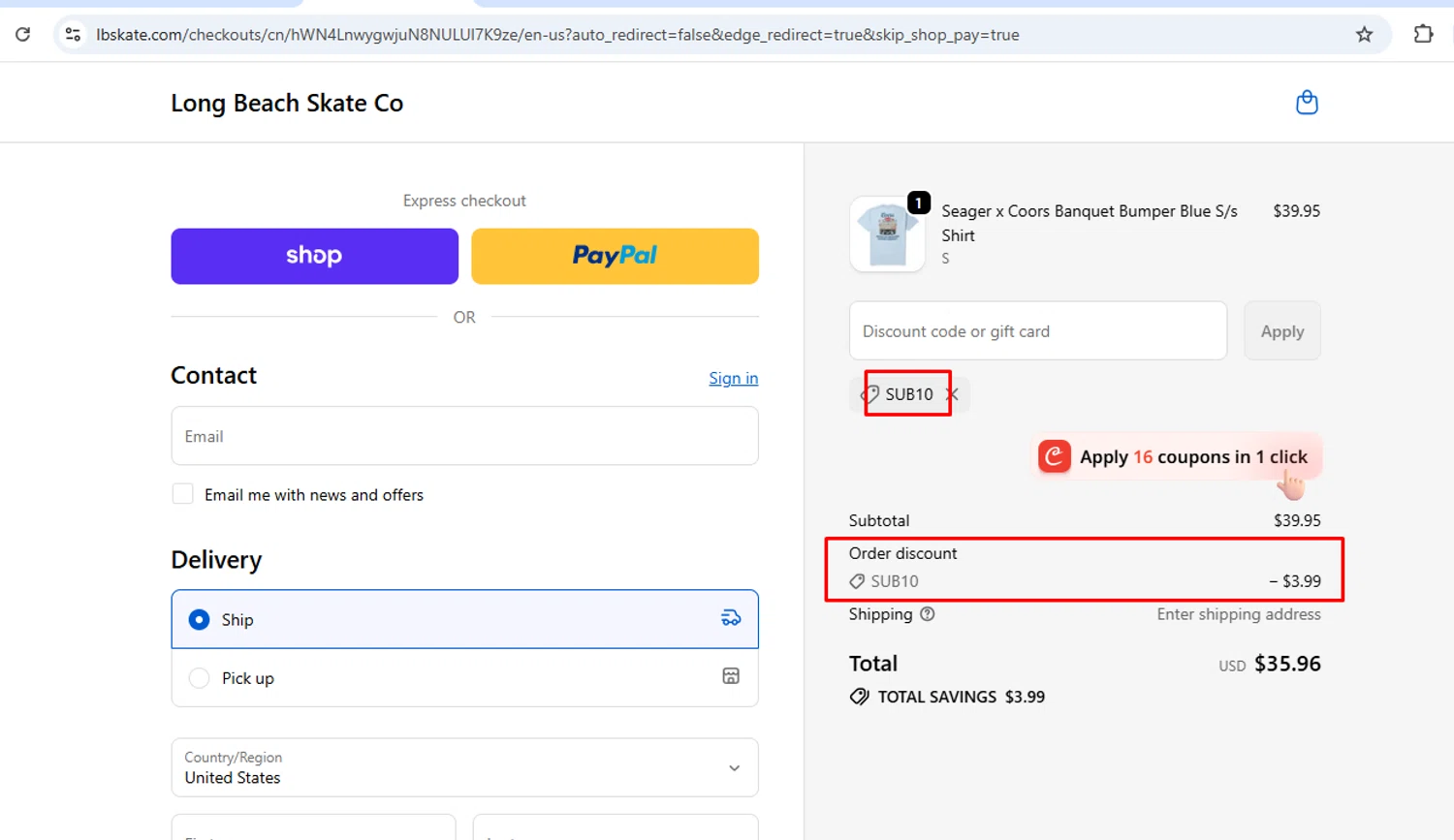The image size is (1454, 840).
Task: Click the Delivery section heading
Action: (216, 560)
